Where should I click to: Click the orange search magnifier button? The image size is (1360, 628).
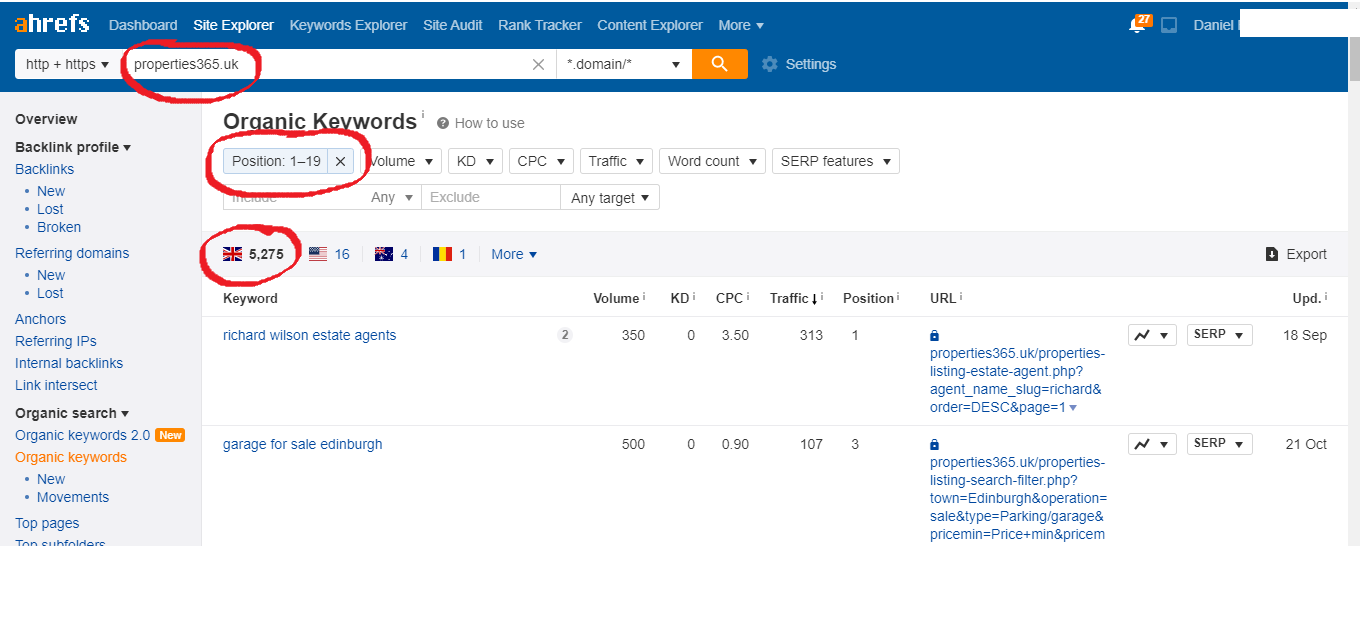click(x=719, y=64)
